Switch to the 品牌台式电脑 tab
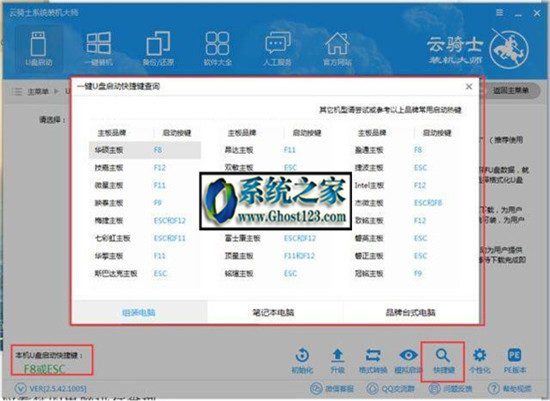Viewport: 550px width, 401px height. click(410, 312)
